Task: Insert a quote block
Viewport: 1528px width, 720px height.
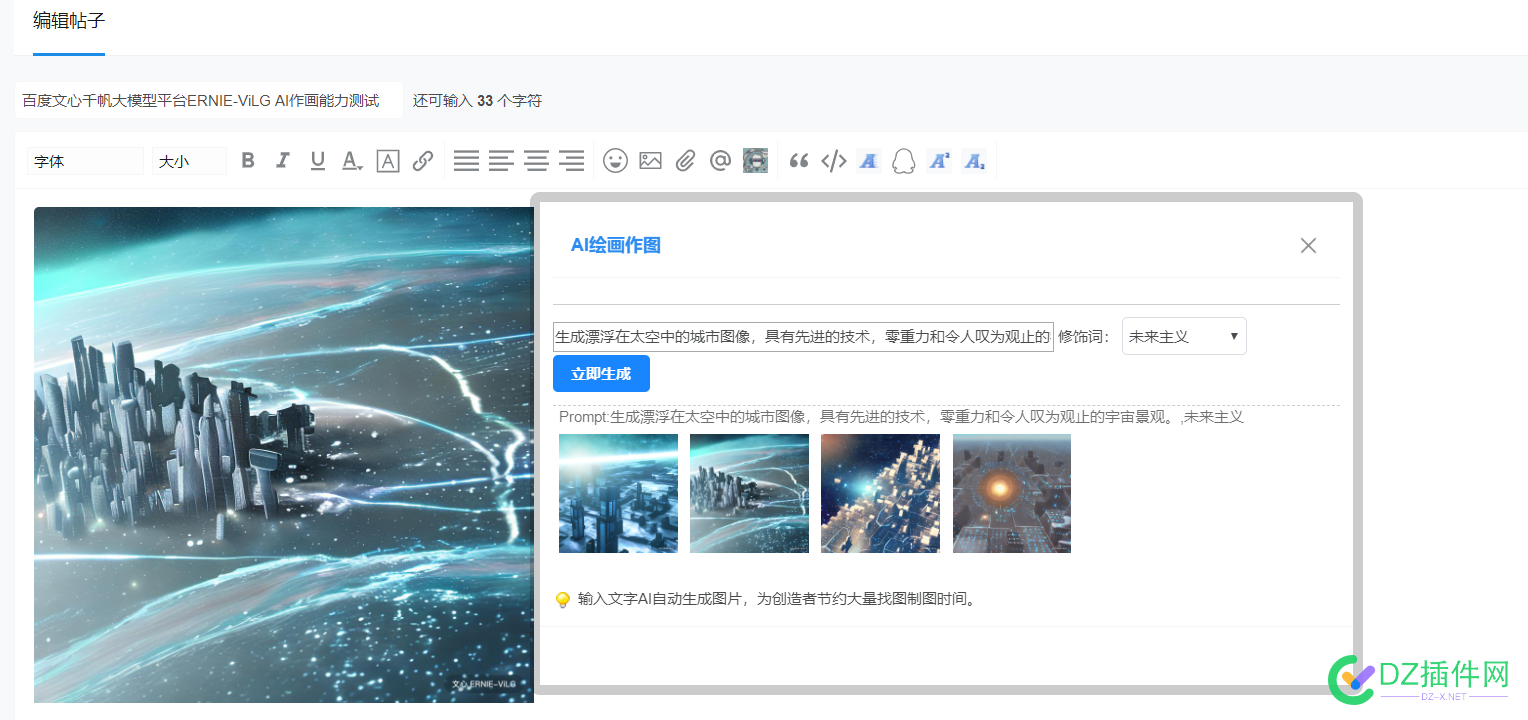Action: tap(798, 161)
